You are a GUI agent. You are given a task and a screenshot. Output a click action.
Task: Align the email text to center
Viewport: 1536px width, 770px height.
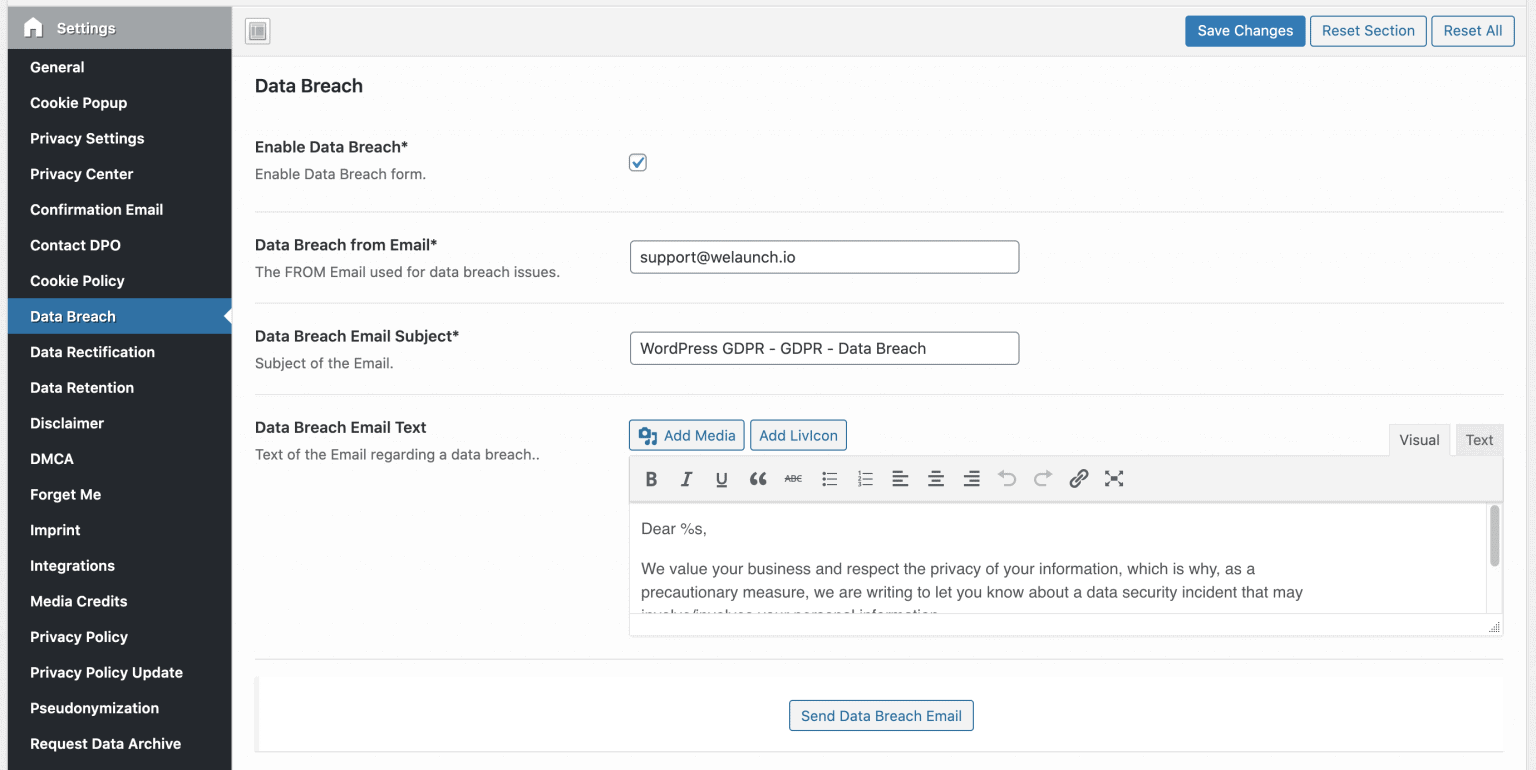[936, 479]
